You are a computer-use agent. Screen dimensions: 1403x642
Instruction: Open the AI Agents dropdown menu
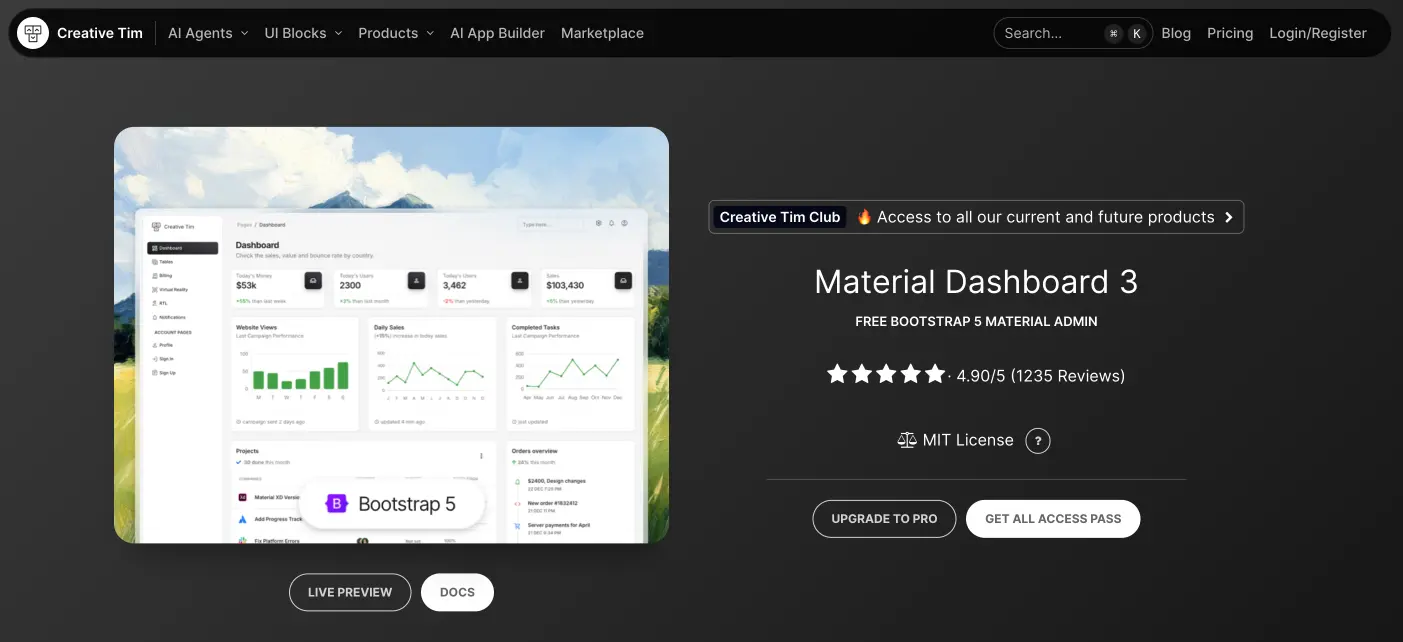[208, 33]
